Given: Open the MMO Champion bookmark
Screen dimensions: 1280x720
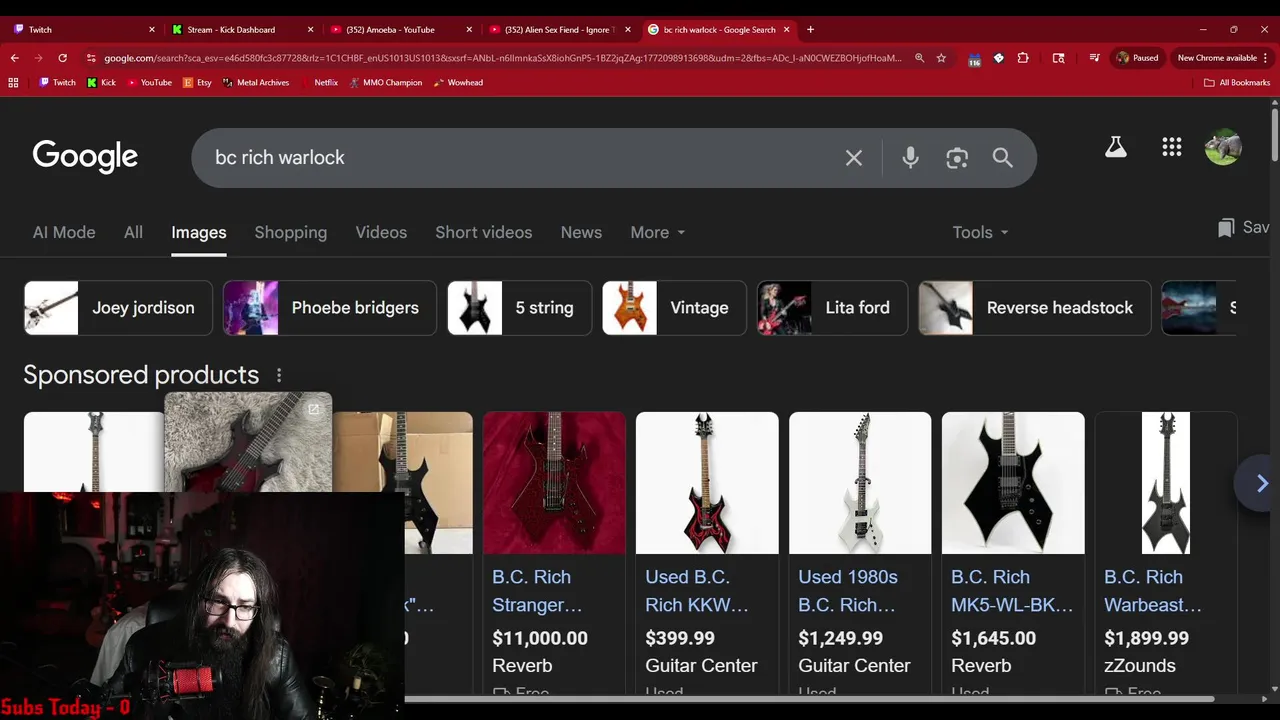Looking at the screenshot, I should coord(386,83).
